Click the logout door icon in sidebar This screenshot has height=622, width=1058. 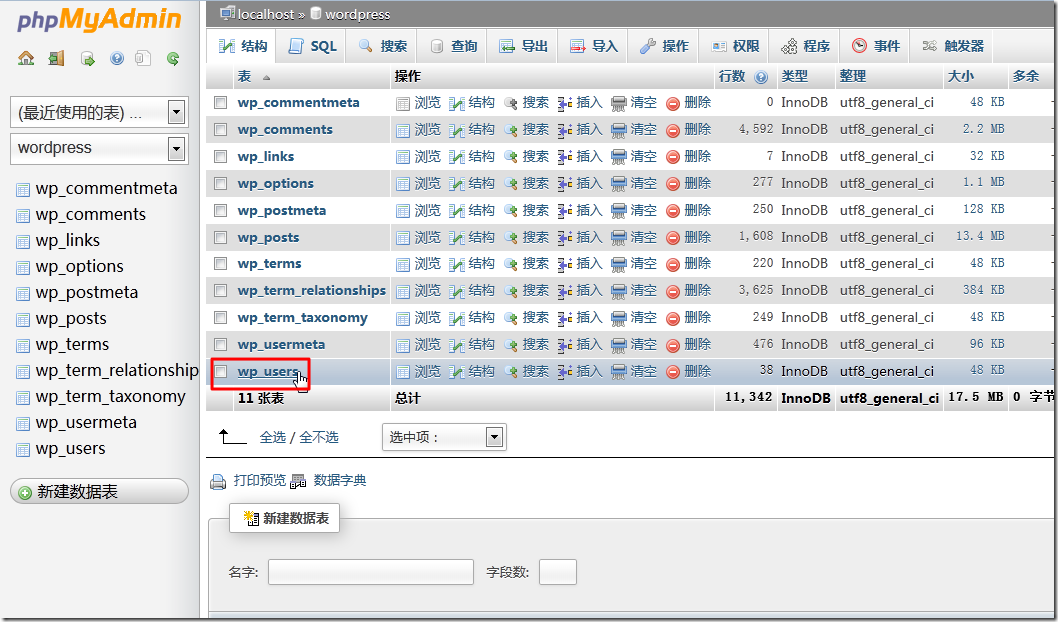tap(57, 59)
